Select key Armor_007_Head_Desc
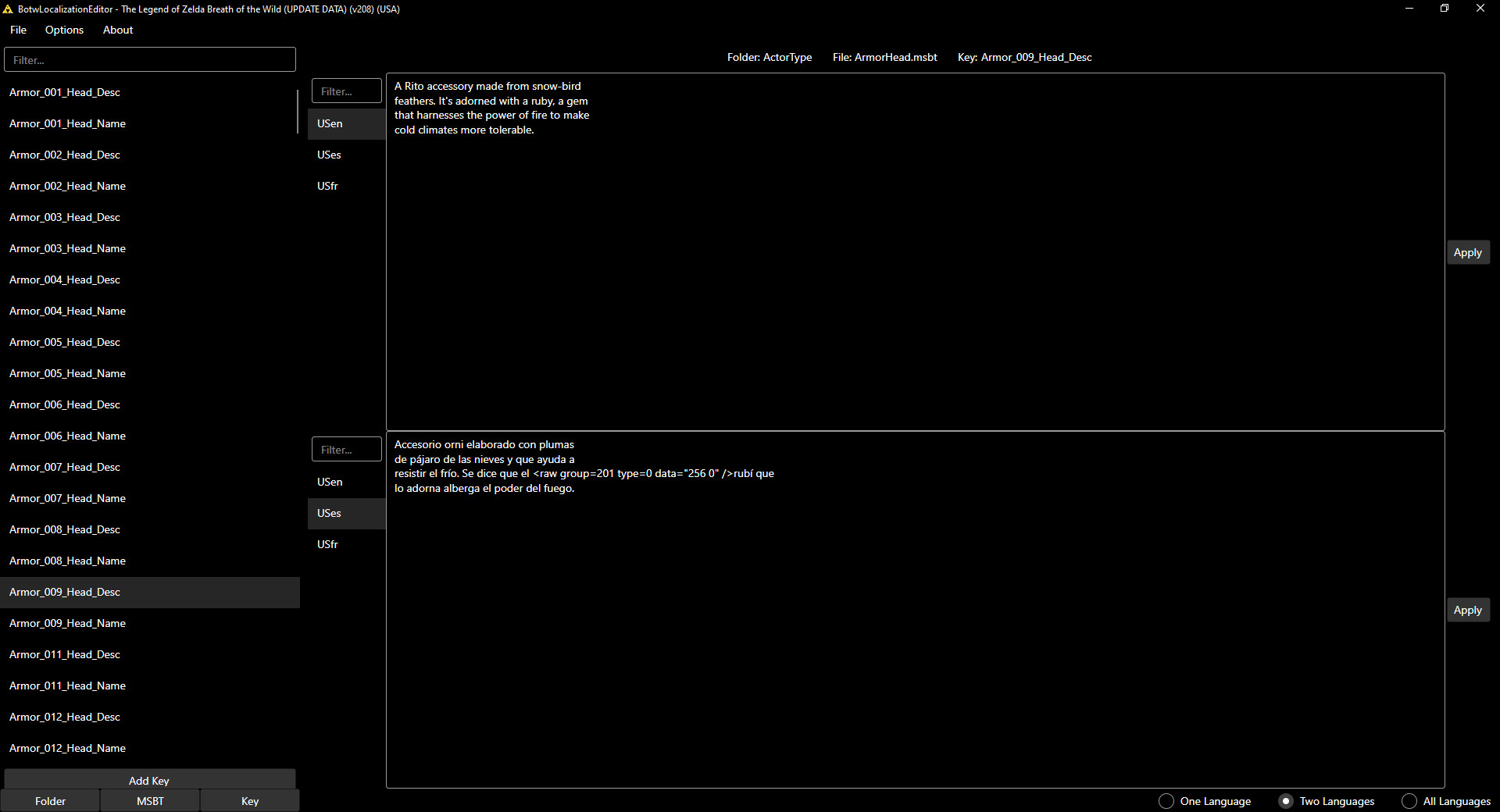Viewport: 1500px width, 812px height. (150, 467)
